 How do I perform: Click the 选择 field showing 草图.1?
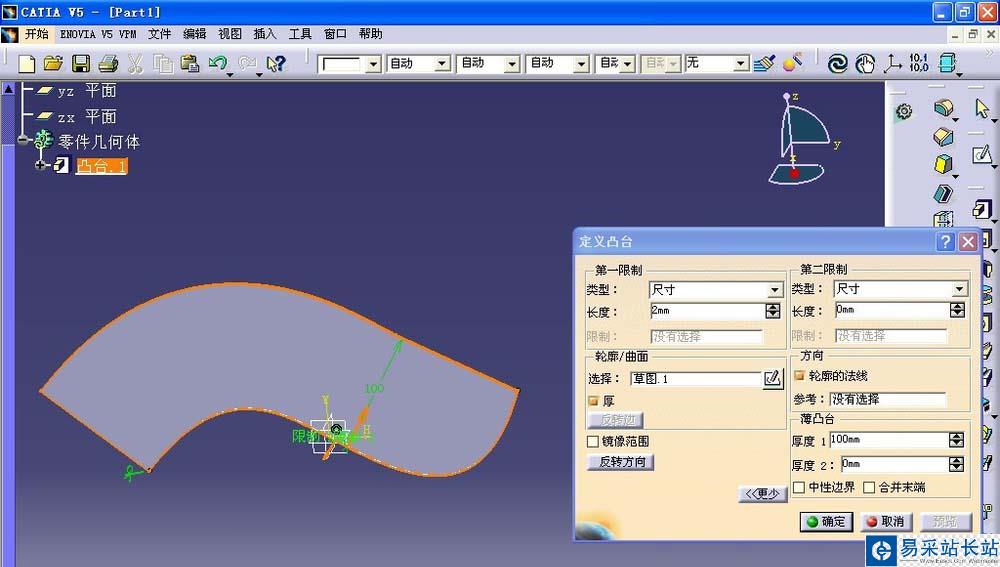point(696,379)
